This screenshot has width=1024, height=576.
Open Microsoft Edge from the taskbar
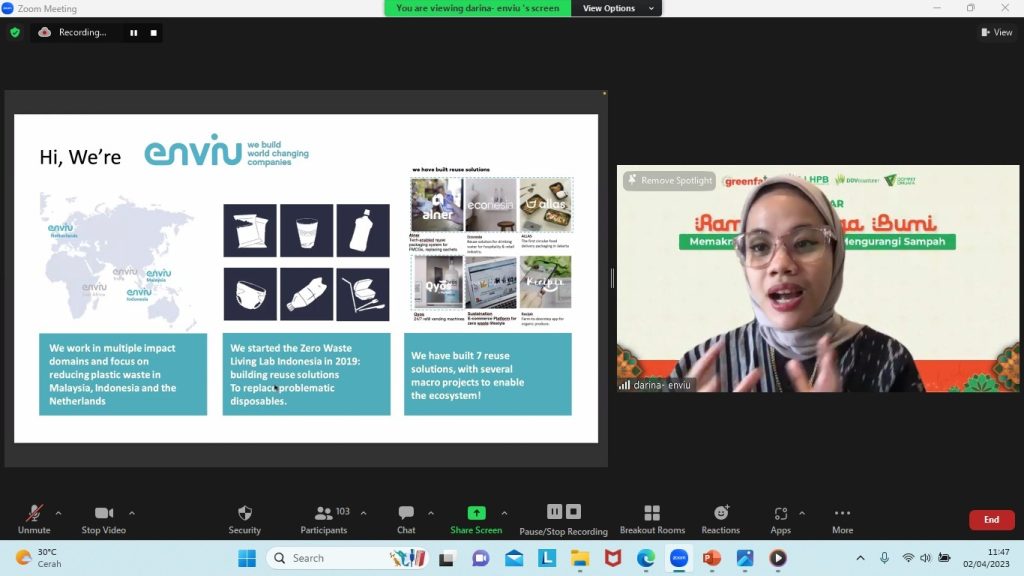tap(646, 558)
